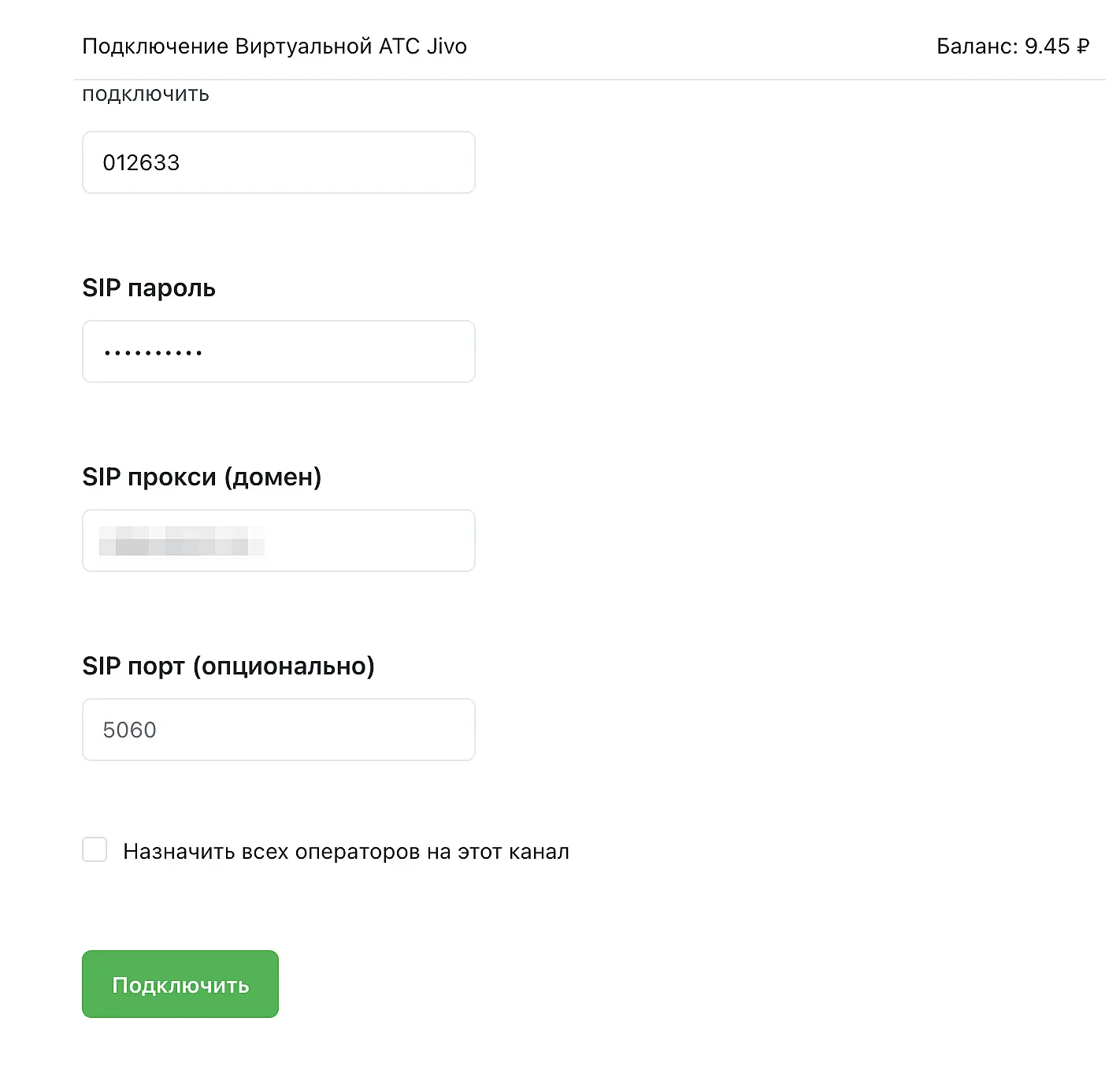This screenshot has height=1081, width=1120.
Task: Click the Назначить всех операторов checkbox label text
Action: coord(346,852)
